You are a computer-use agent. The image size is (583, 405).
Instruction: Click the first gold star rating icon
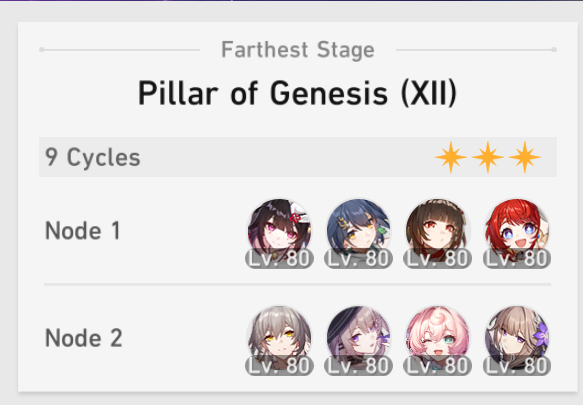(x=451, y=157)
